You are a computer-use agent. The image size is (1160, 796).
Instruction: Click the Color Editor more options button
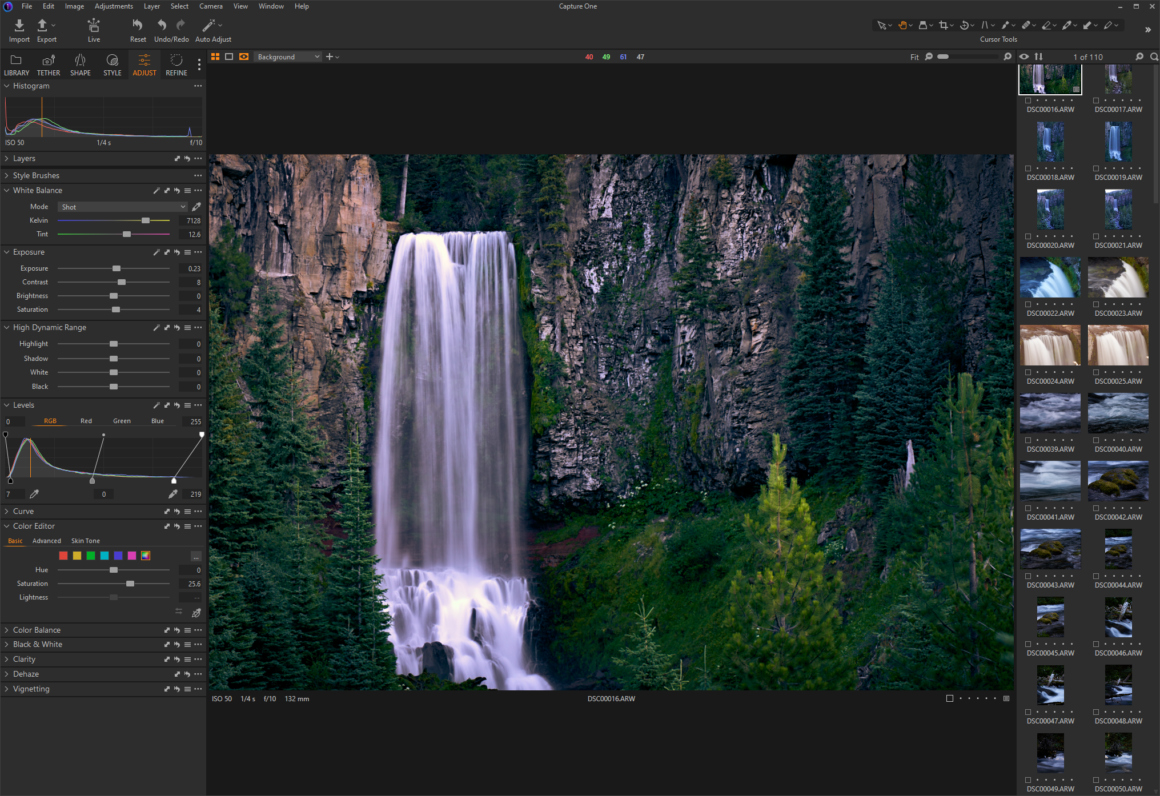coord(195,556)
